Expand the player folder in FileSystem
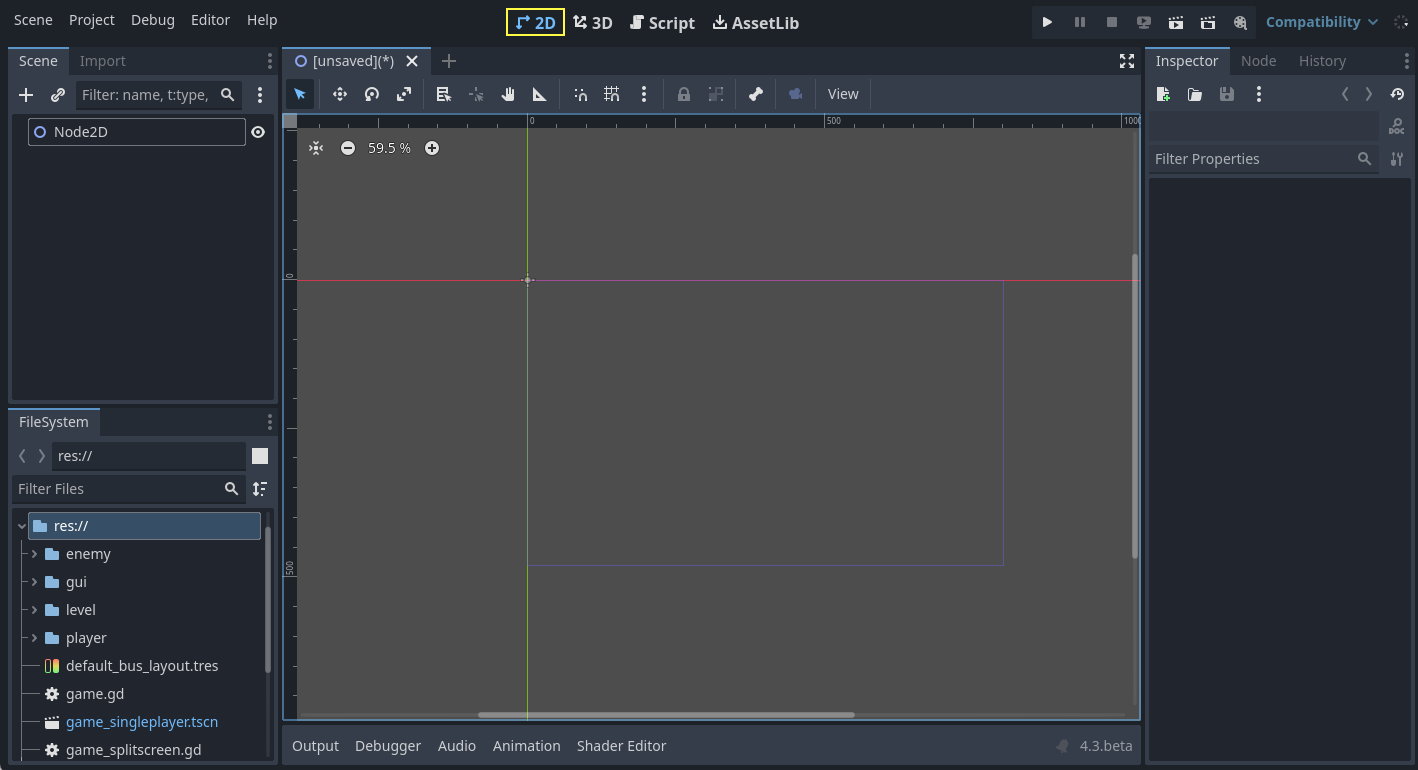Screen dimensions: 1418x770 tap(33, 637)
